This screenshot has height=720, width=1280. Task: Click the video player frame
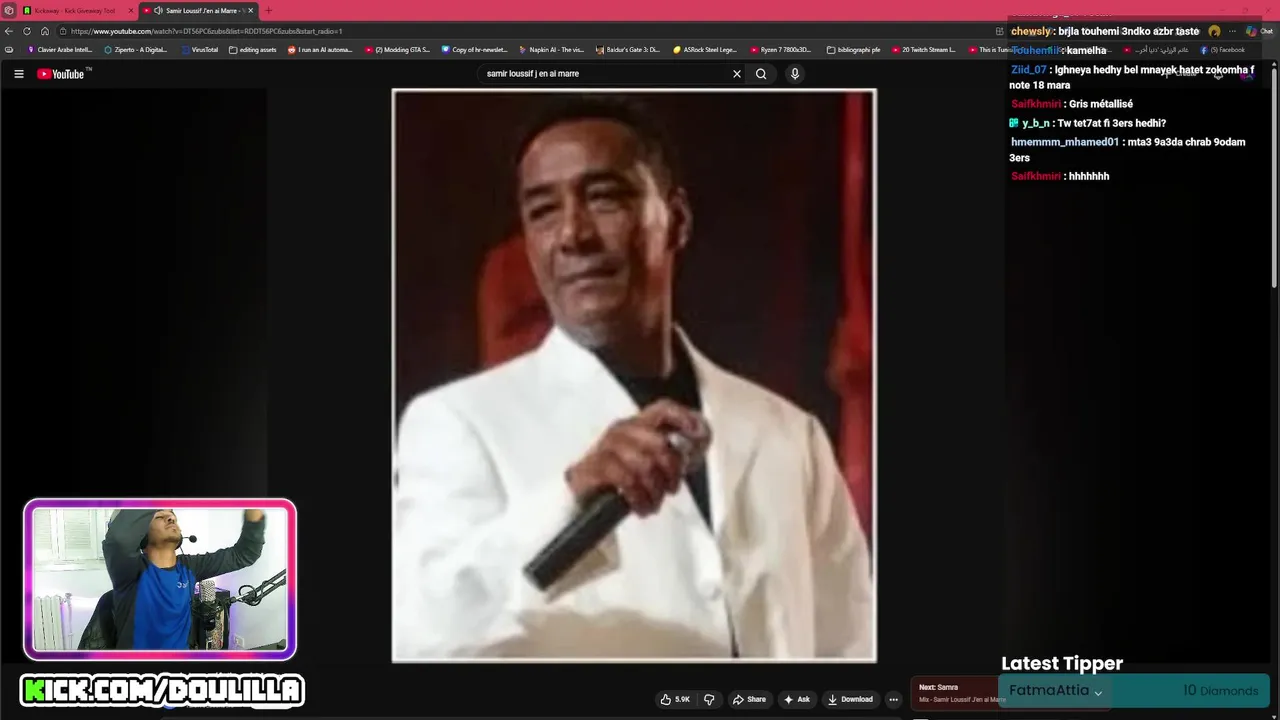pos(634,375)
